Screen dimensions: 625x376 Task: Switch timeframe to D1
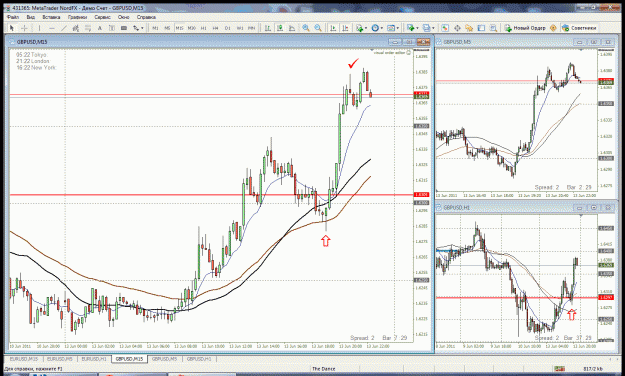click(228, 28)
